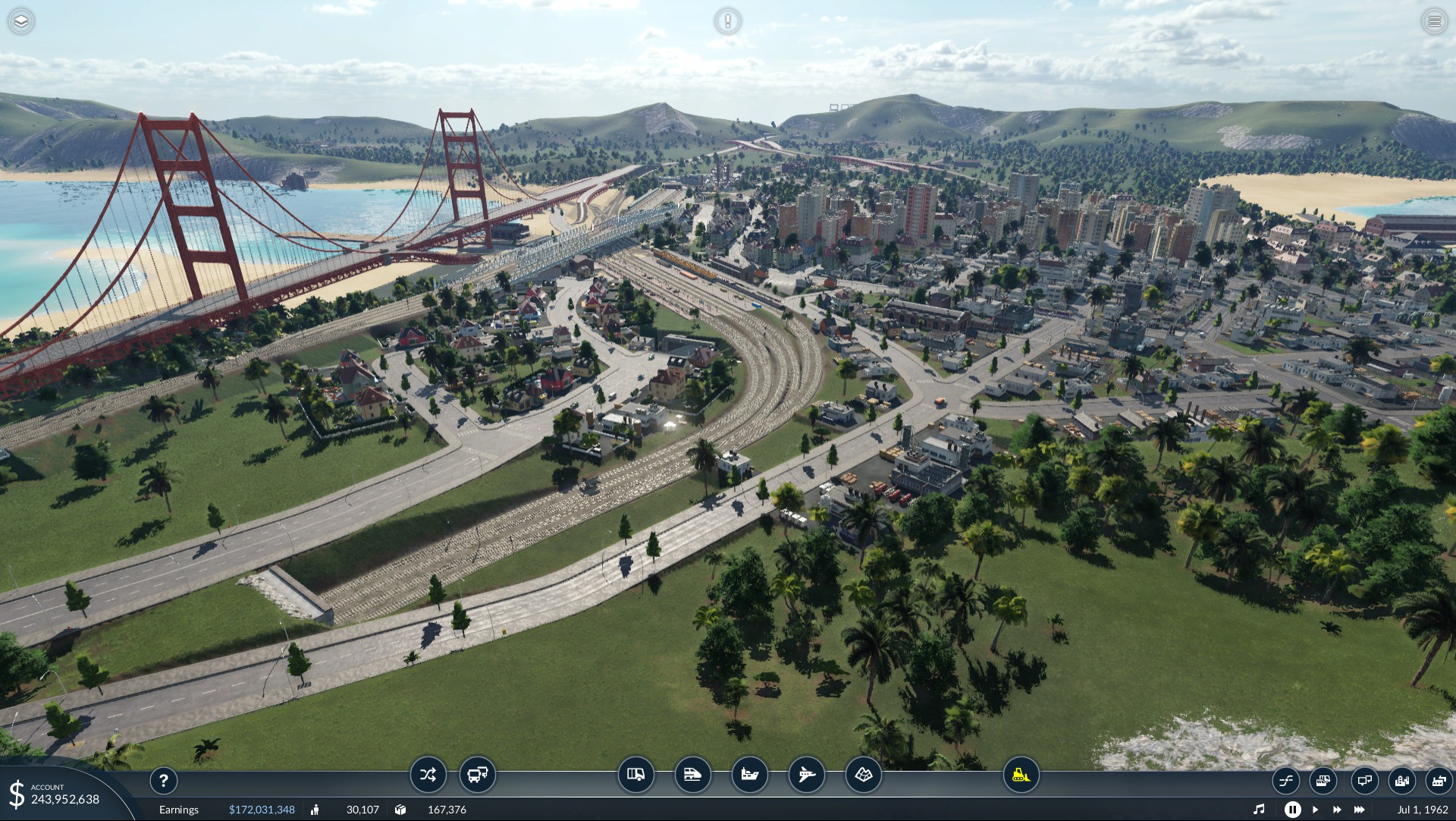Set game speed to normal play
Screen dimensions: 1456x821
1315,810
